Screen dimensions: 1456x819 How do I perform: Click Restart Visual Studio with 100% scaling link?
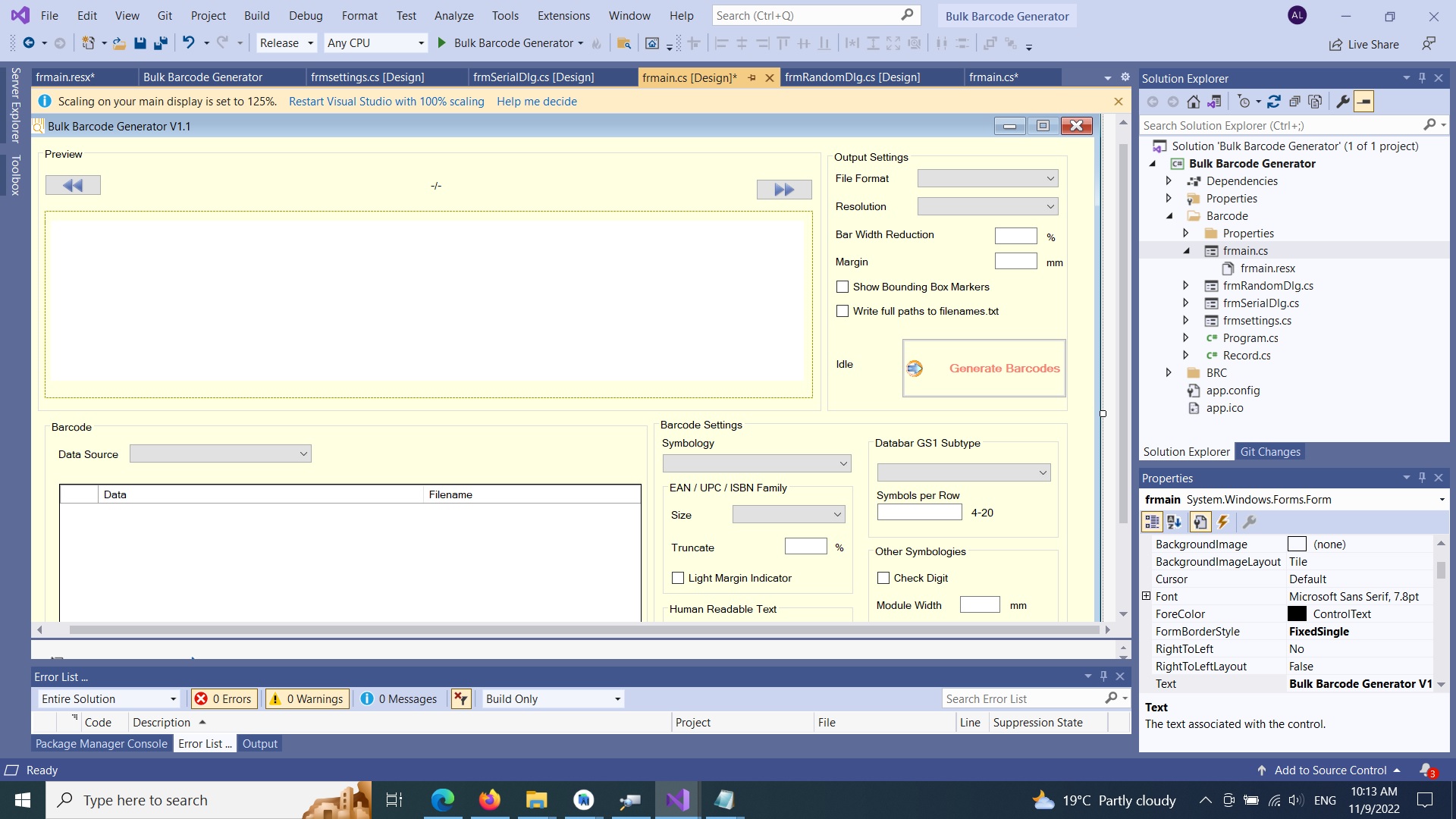click(x=386, y=102)
